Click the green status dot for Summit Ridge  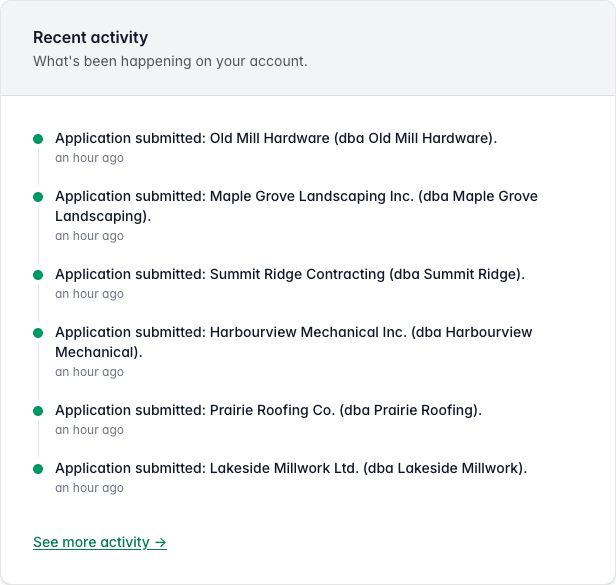pos(38,275)
